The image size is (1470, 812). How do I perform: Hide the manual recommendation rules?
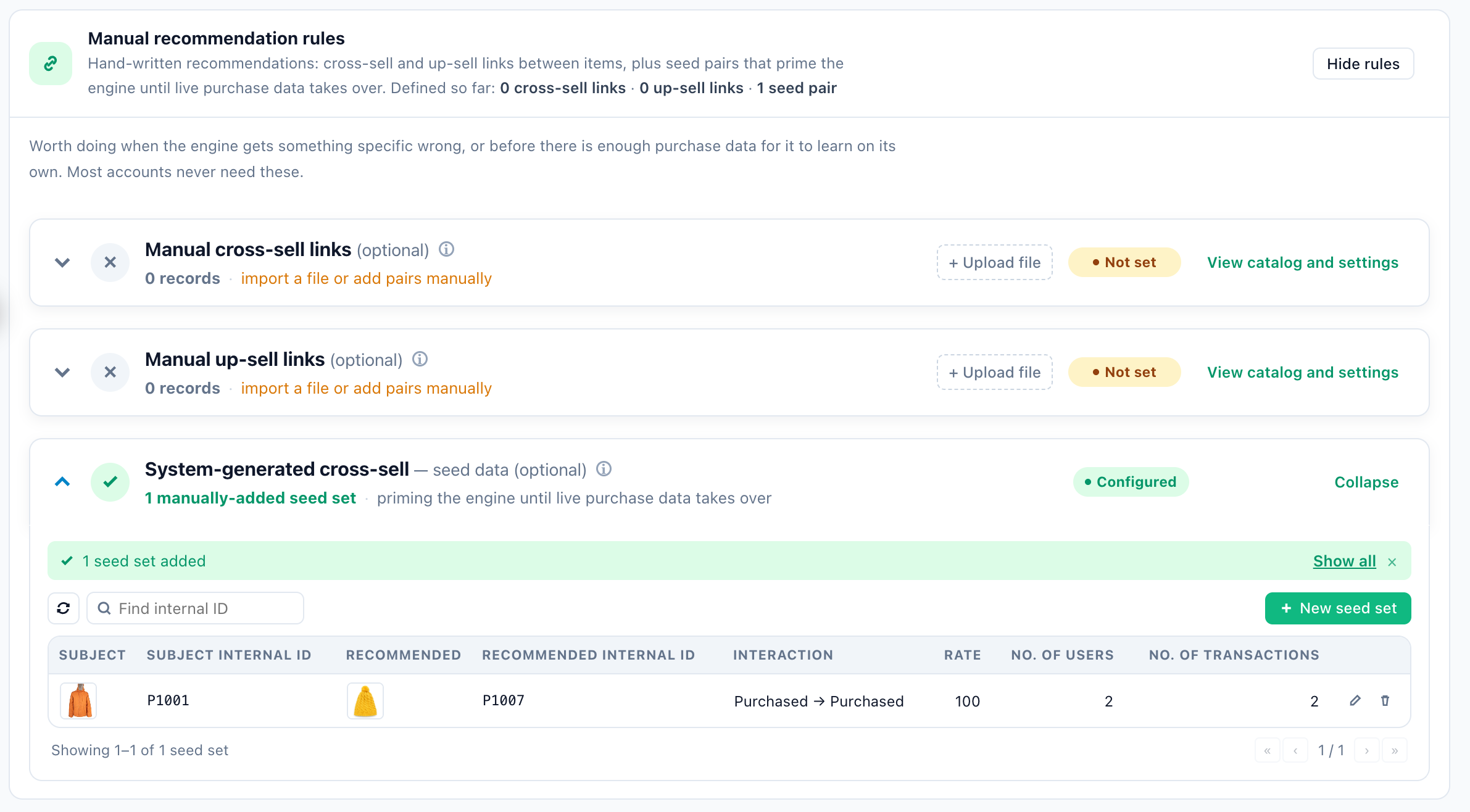click(x=1363, y=64)
